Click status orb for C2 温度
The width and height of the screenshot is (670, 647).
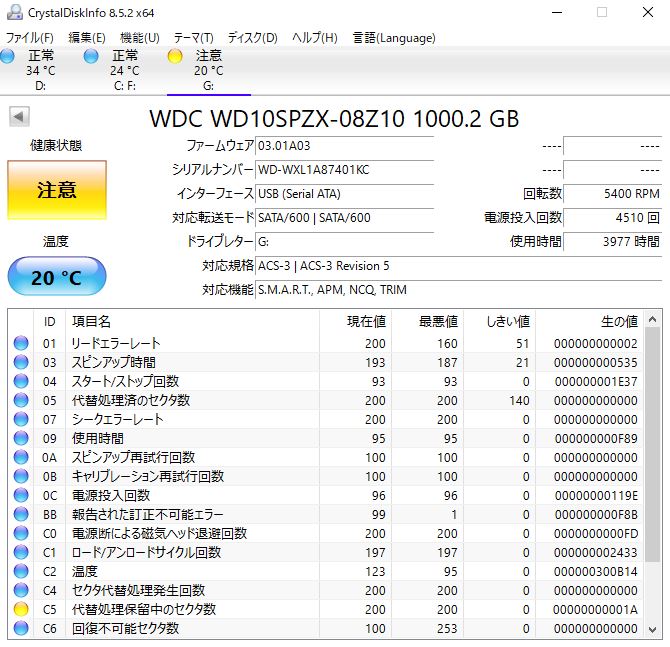pyautogui.click(x=21, y=571)
